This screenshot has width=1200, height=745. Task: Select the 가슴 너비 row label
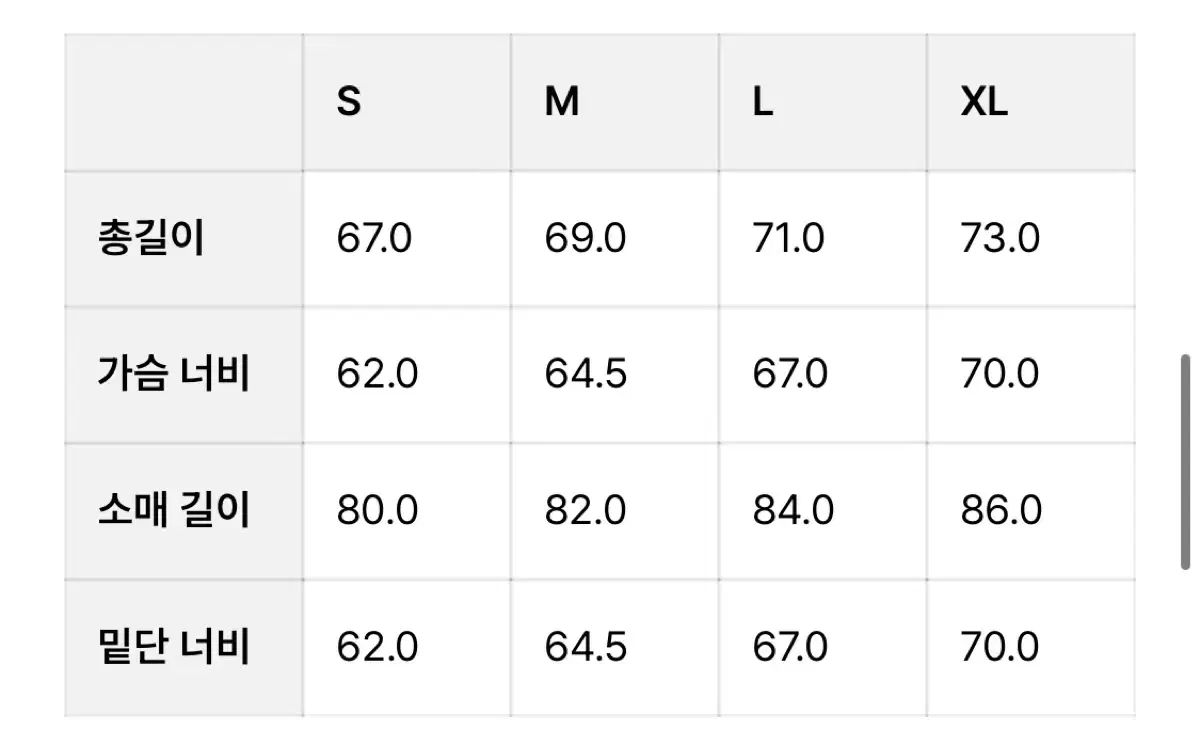(174, 374)
